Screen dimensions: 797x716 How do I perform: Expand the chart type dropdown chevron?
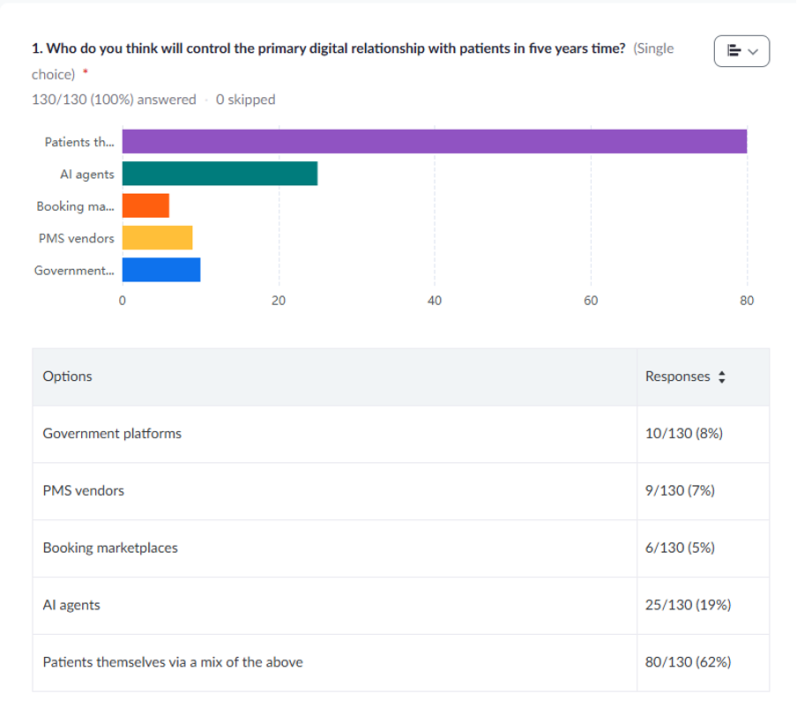coord(753,51)
